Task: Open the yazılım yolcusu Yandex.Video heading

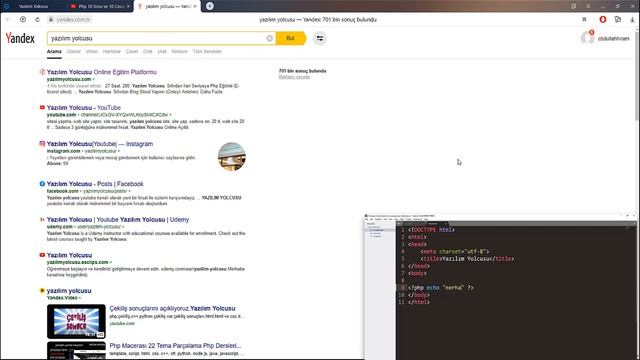Action: click(x=69, y=291)
